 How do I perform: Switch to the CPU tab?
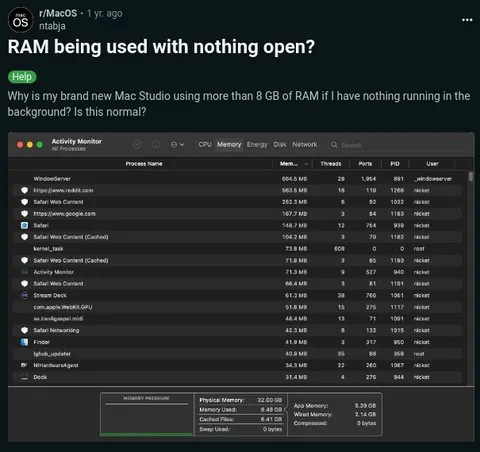tap(205, 144)
